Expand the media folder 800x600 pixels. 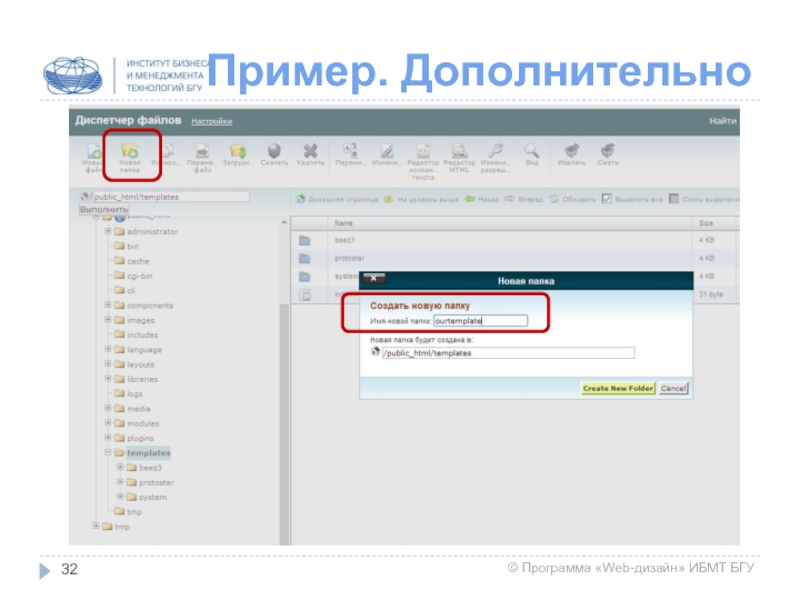tap(108, 408)
